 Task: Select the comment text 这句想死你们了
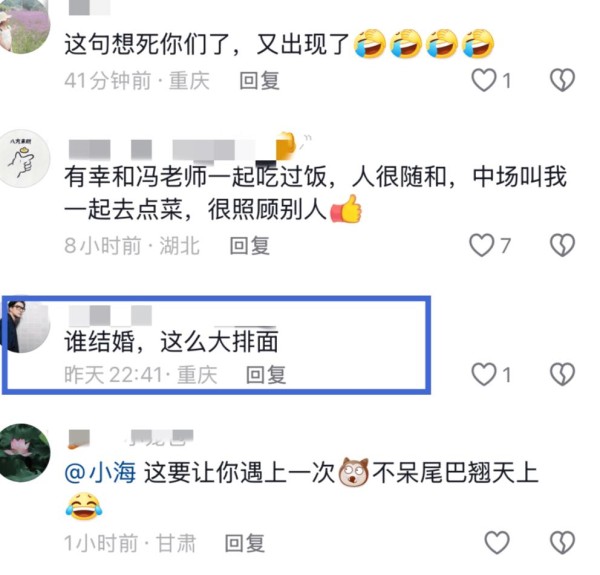coord(147,45)
